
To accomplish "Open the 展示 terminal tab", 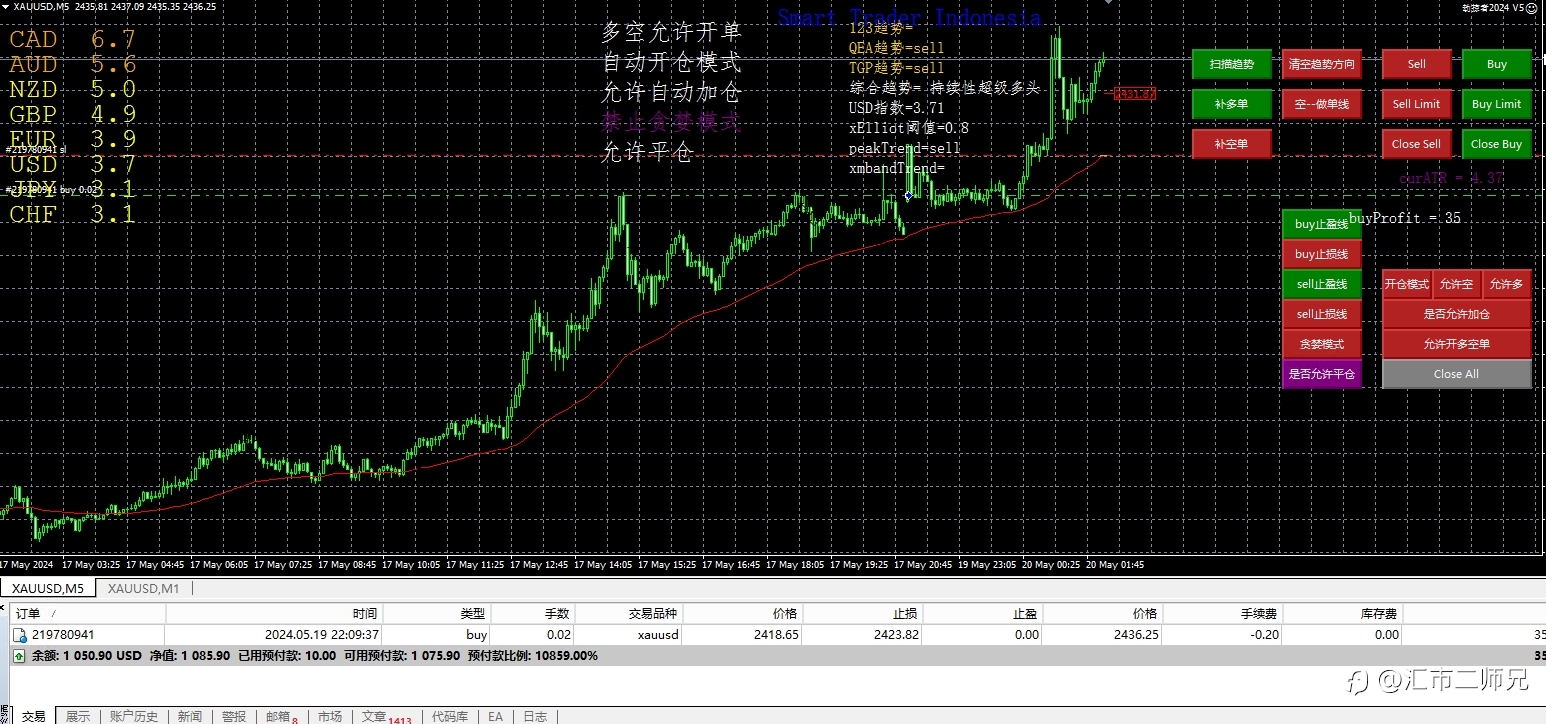I will tap(78, 716).
